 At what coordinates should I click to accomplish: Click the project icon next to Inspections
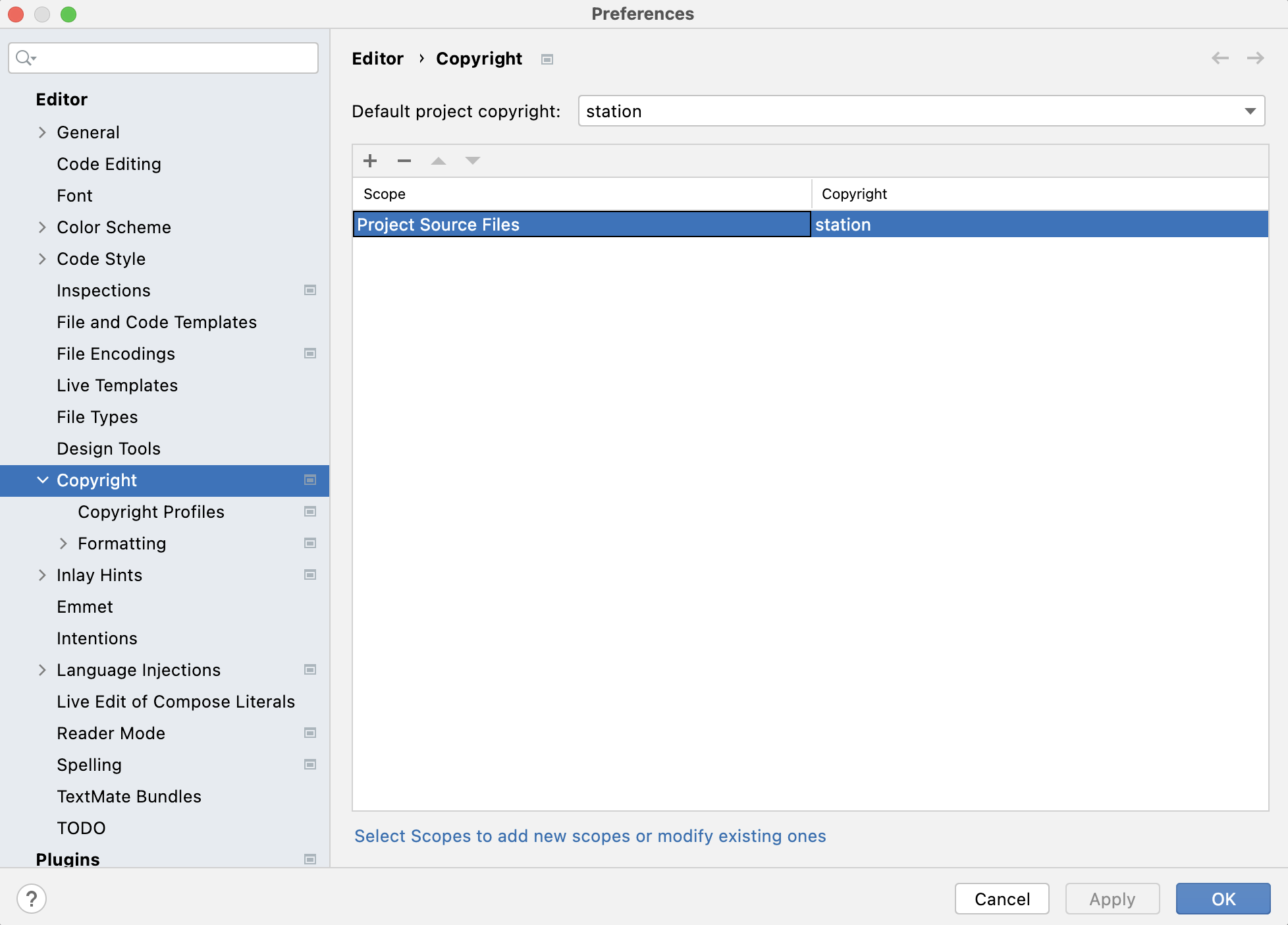tap(310, 290)
